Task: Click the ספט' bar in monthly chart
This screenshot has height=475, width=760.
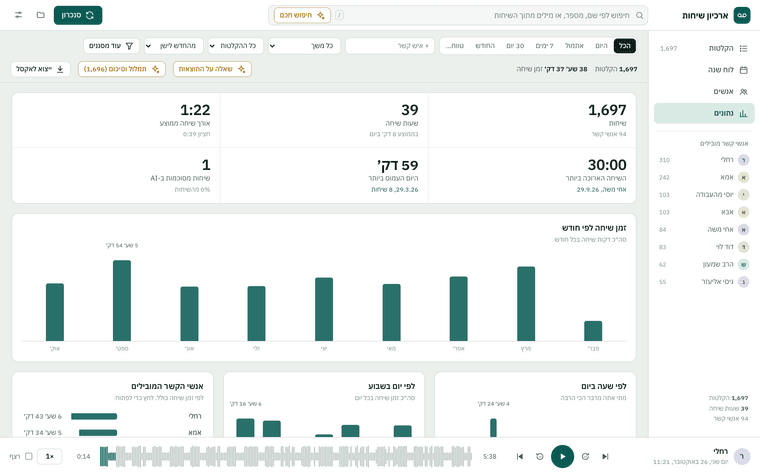Action: (122, 301)
